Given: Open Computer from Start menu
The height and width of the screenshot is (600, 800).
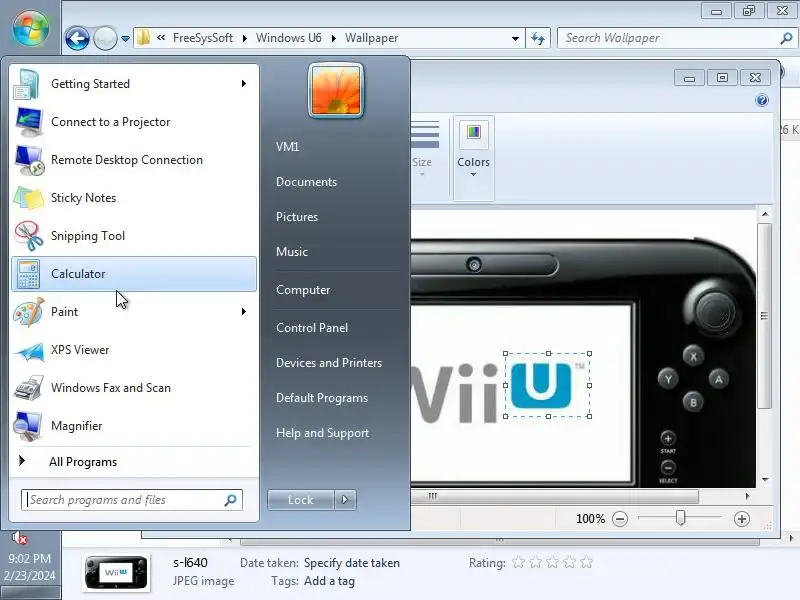Looking at the screenshot, I should tap(303, 290).
